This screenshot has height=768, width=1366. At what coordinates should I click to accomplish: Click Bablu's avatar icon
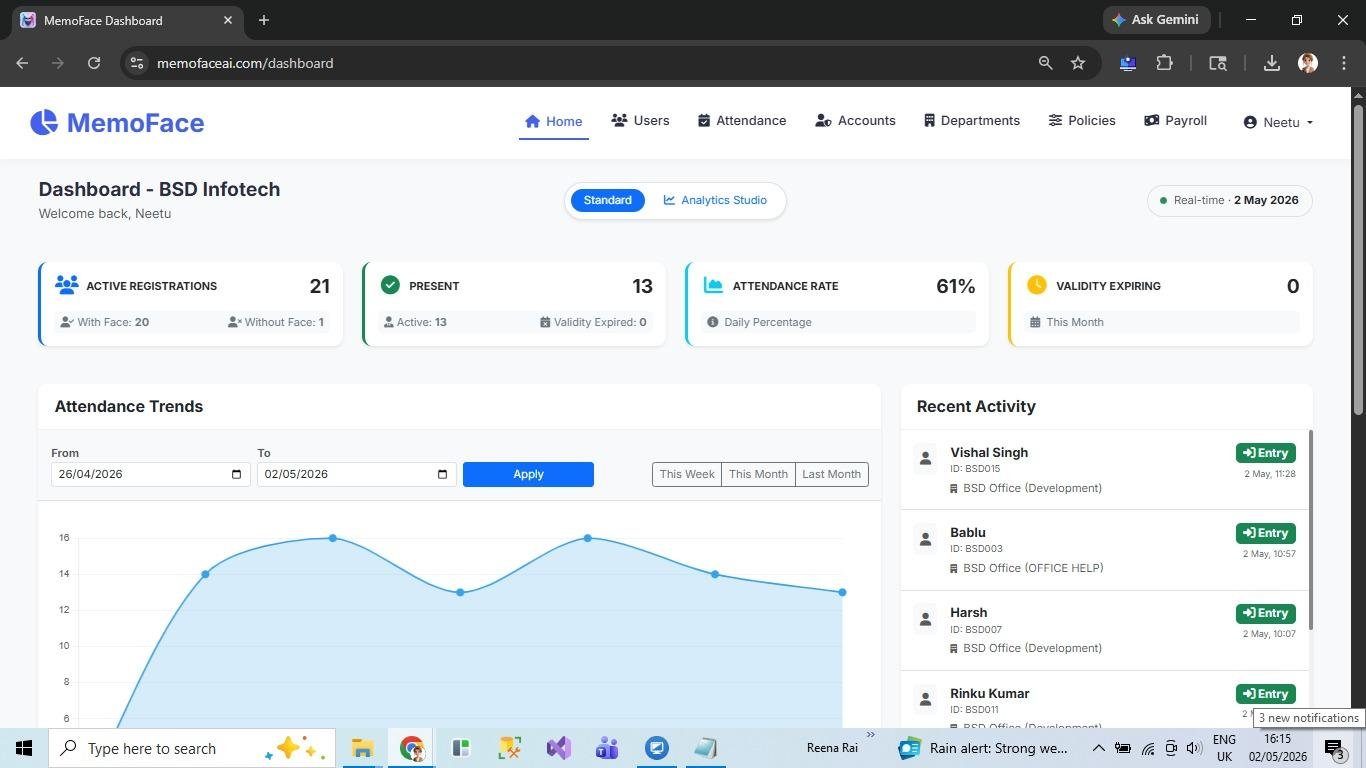pos(926,539)
